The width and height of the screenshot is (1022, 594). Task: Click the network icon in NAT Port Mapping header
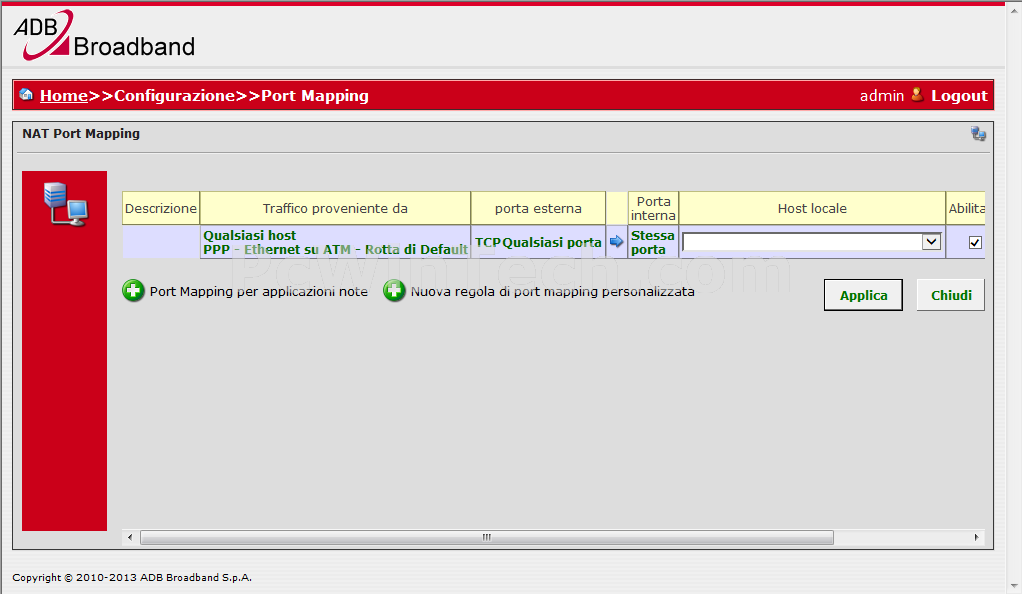click(x=978, y=134)
